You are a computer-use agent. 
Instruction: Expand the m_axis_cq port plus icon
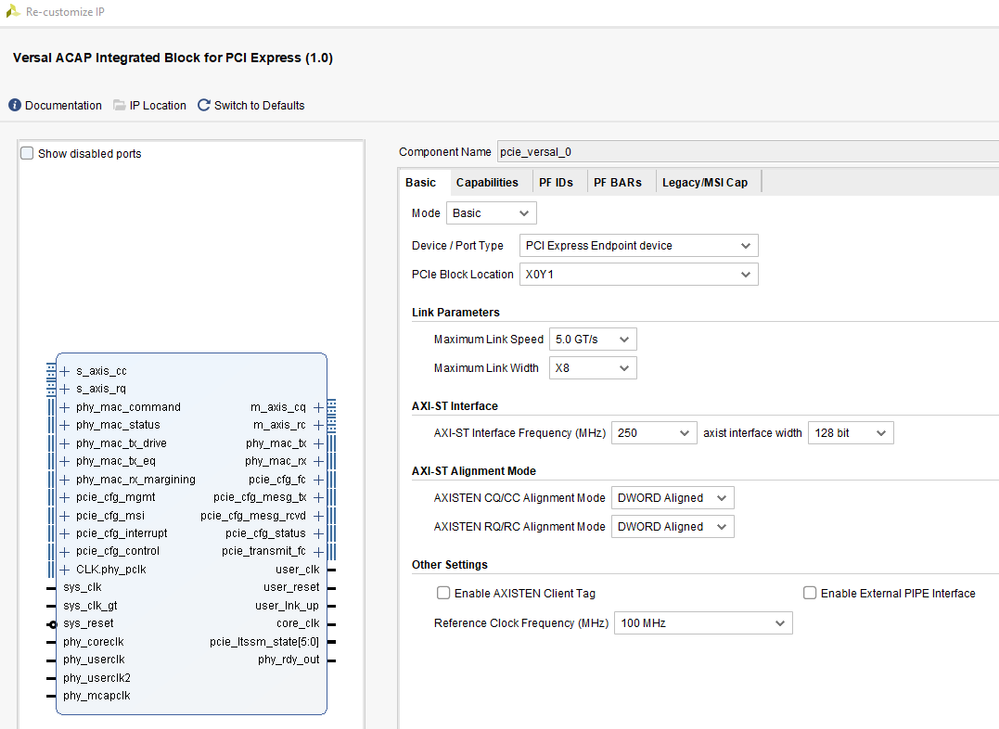[x=318, y=407]
